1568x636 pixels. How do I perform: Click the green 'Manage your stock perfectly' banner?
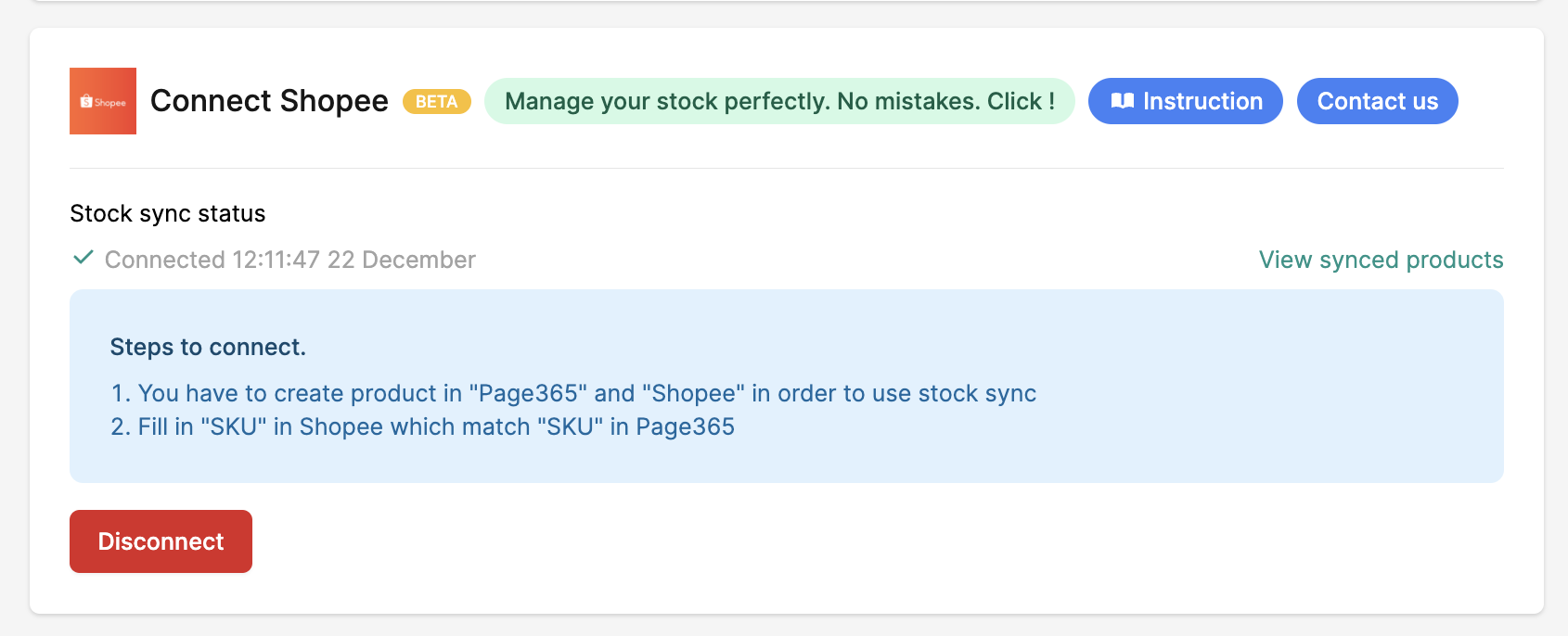[x=779, y=101]
